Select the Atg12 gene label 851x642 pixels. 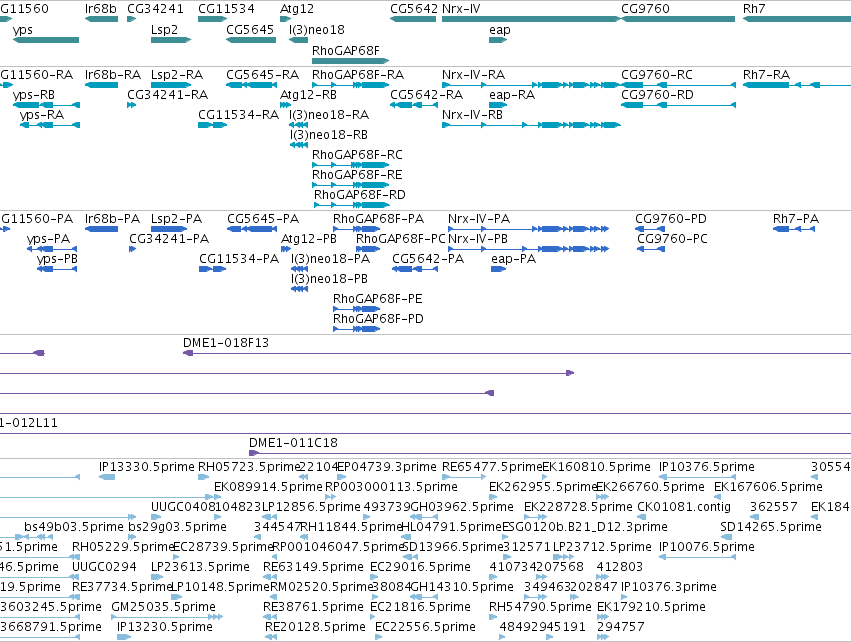coord(297,9)
